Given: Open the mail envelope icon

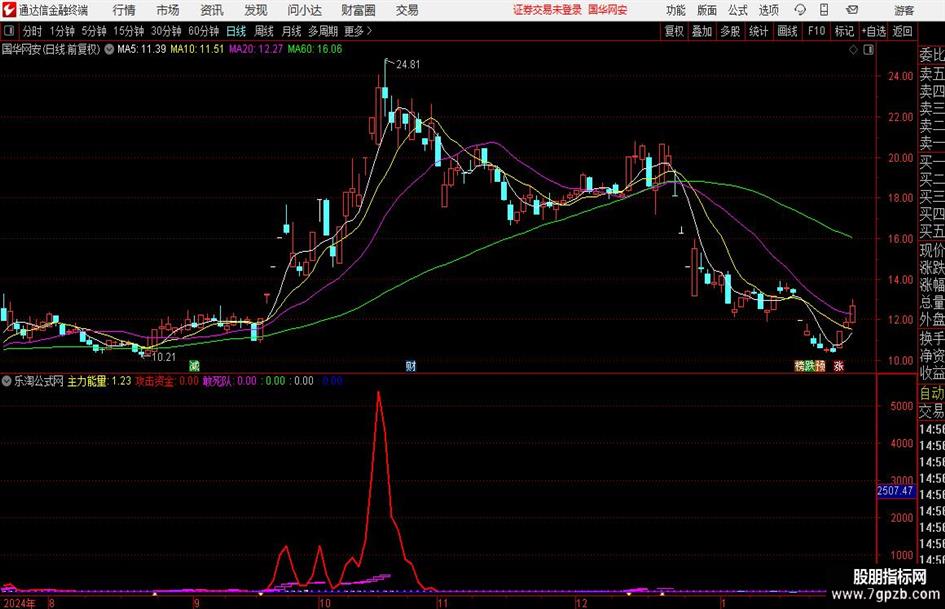Looking at the screenshot, I should (x=852, y=10).
